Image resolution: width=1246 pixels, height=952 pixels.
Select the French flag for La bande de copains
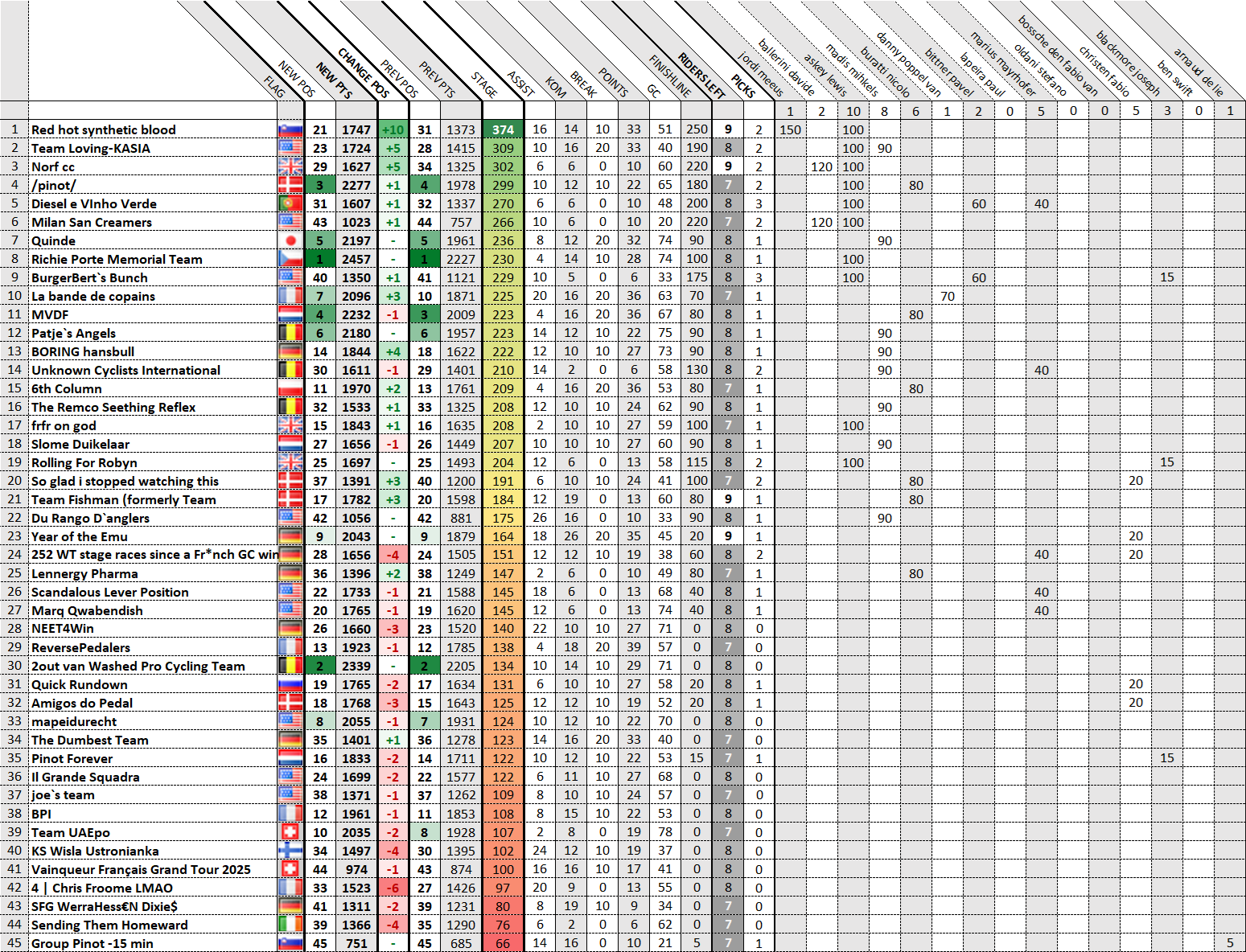pos(290,296)
